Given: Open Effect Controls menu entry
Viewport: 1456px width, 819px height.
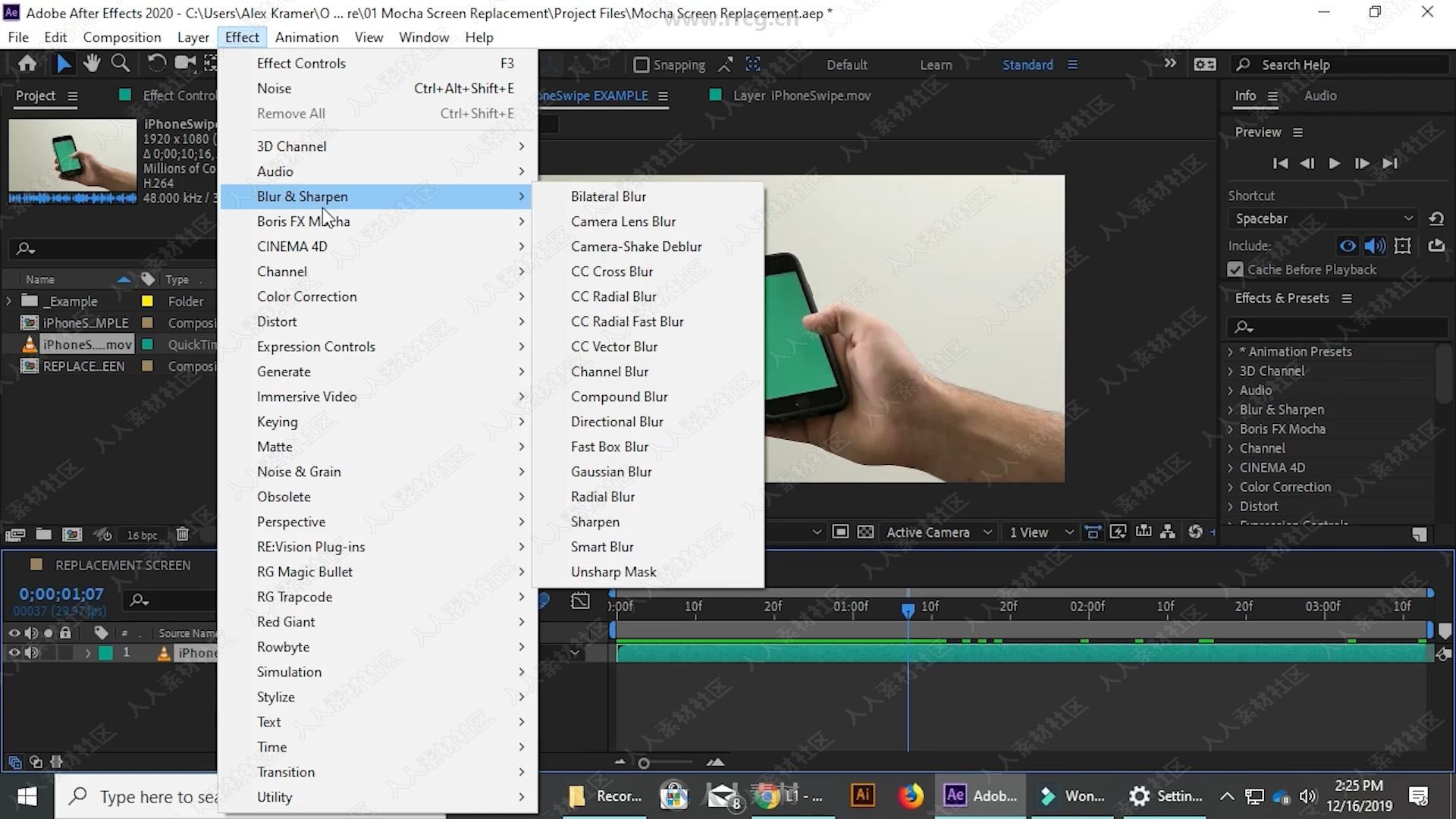Looking at the screenshot, I should pos(378,64).
